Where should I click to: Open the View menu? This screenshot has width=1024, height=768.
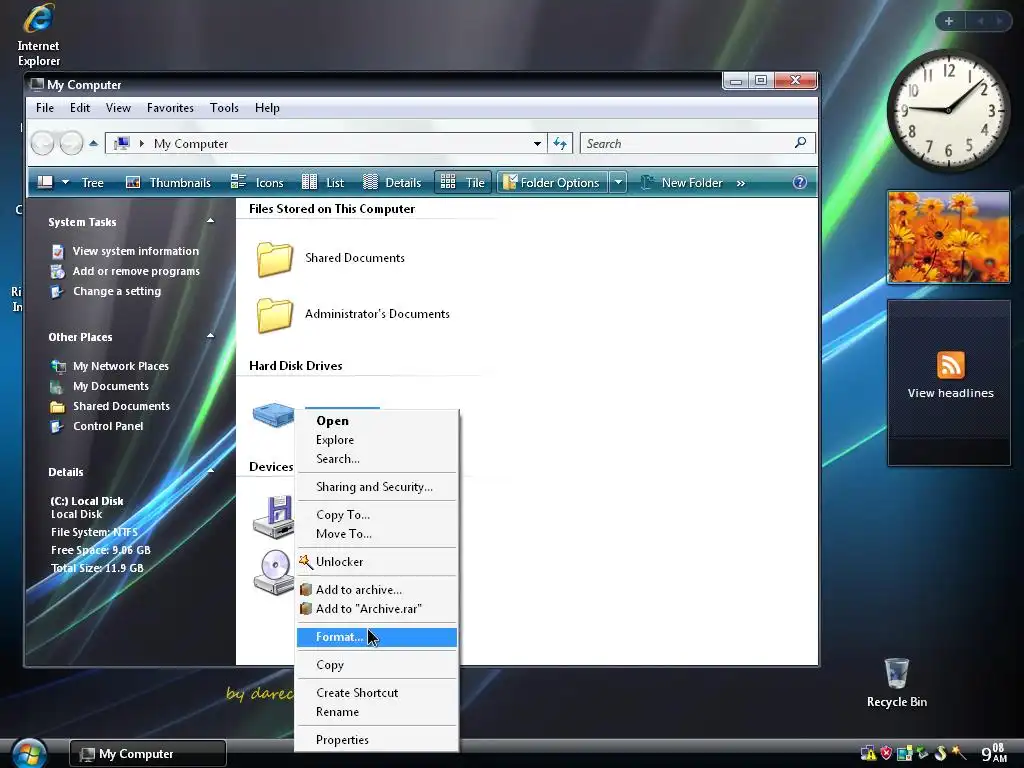point(118,108)
